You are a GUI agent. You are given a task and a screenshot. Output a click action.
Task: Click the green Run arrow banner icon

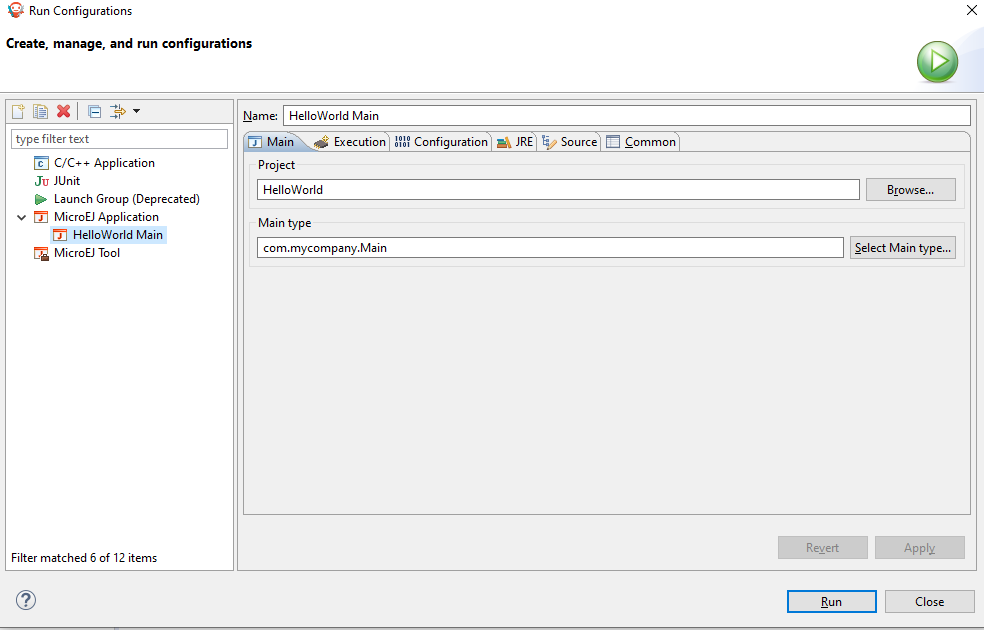click(937, 61)
